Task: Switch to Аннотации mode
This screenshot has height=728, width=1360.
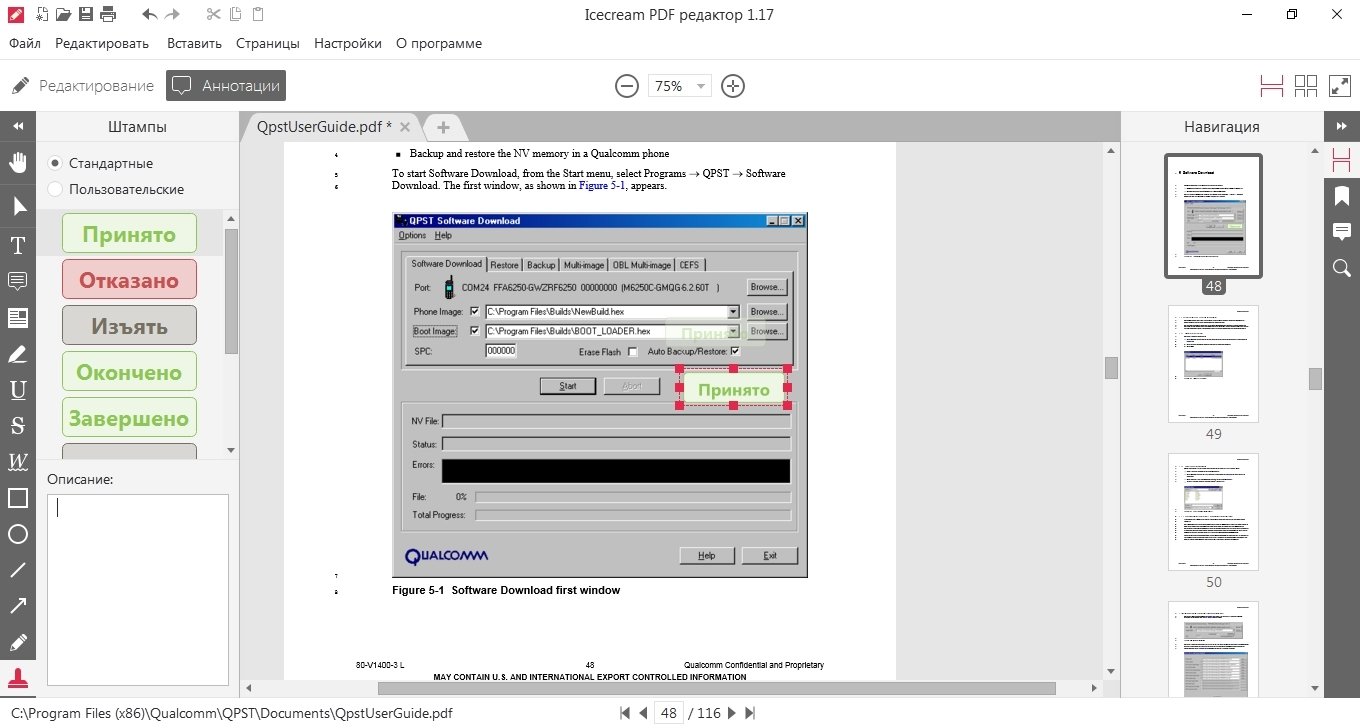Action: [226, 86]
